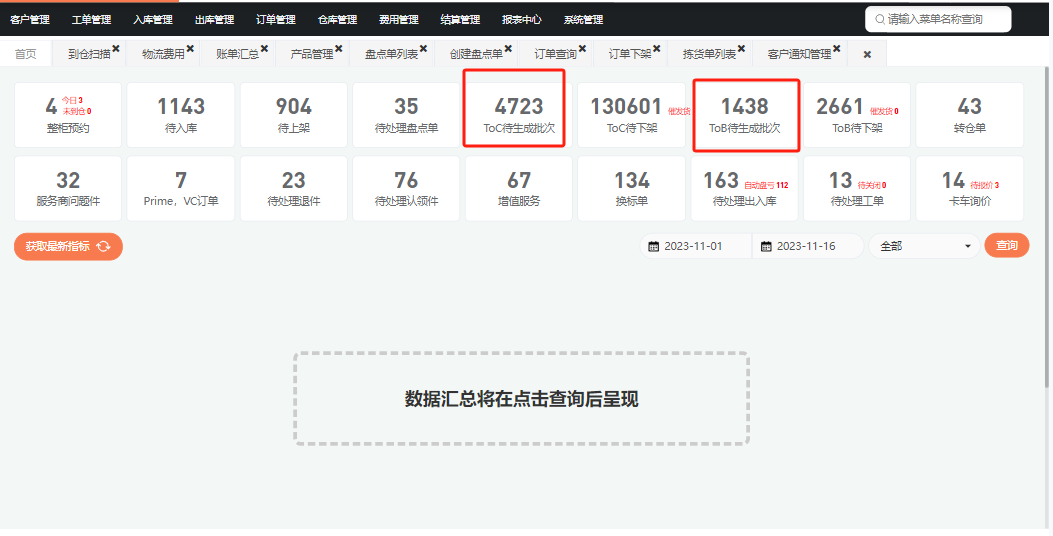Close the 到仓扫描 tab
The image size is (1053, 536).
point(116,48)
